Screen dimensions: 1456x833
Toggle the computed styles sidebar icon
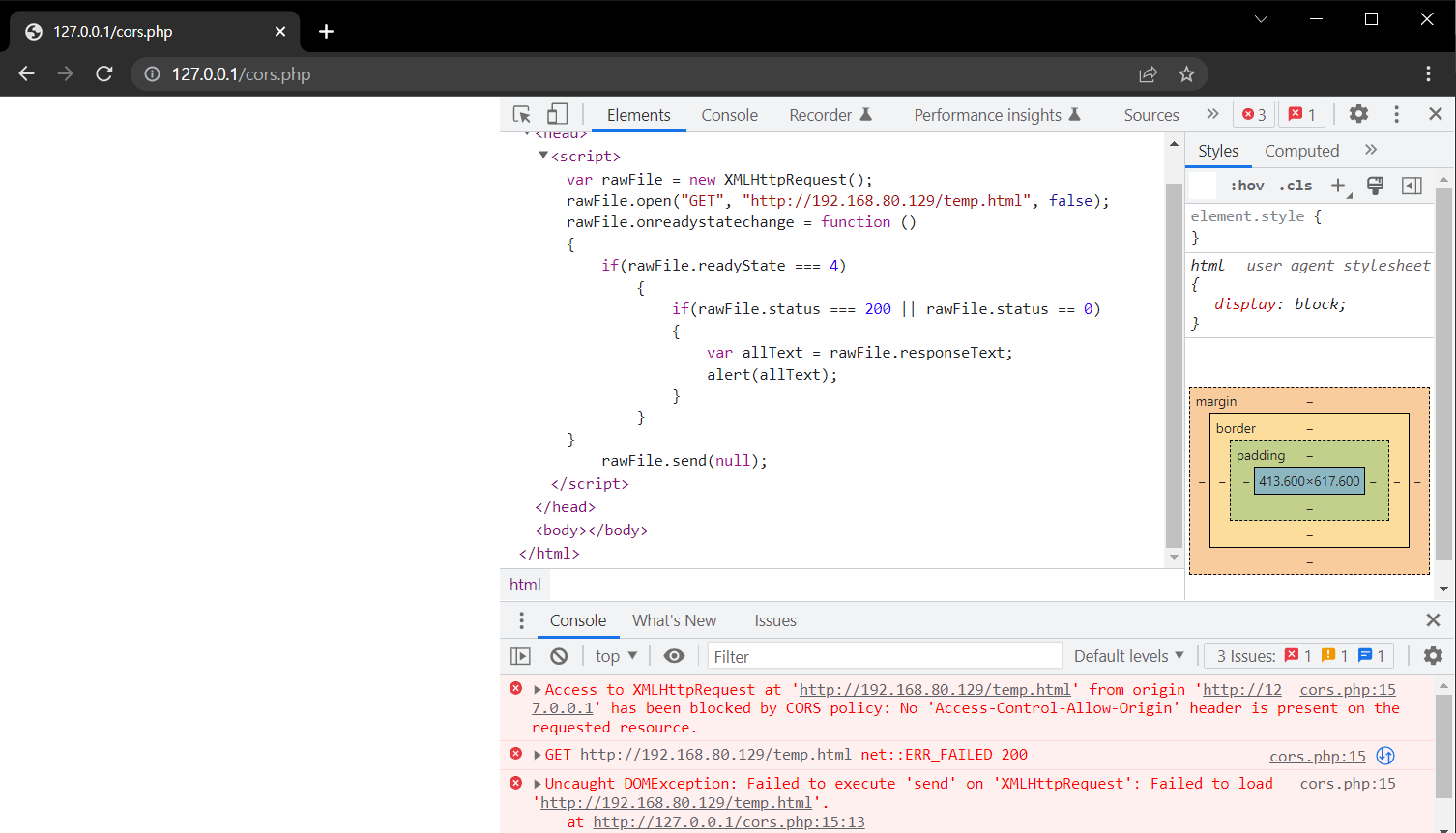pos(1412,186)
